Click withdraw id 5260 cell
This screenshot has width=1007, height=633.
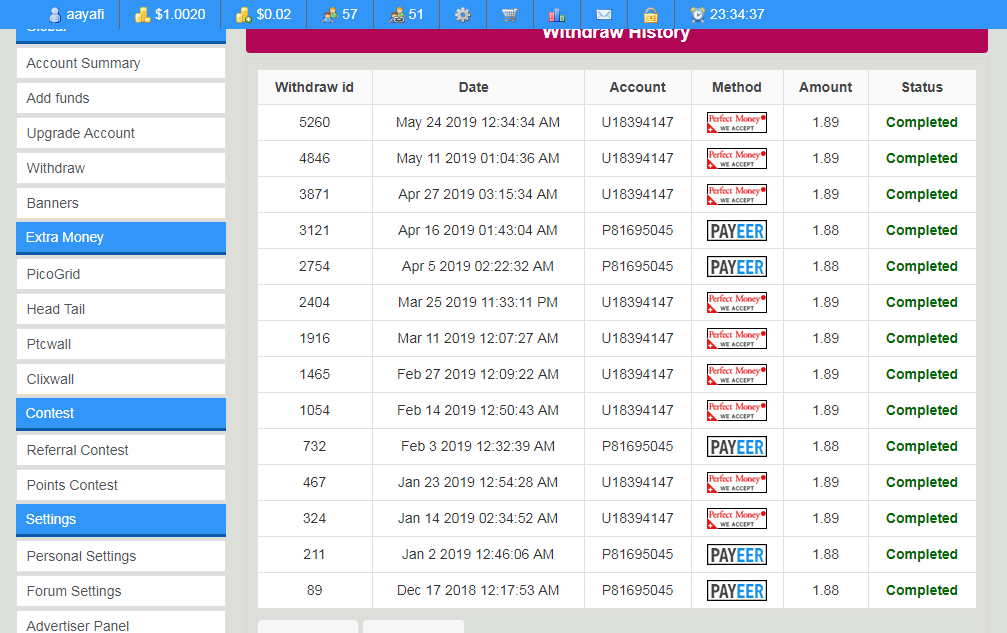pos(315,123)
